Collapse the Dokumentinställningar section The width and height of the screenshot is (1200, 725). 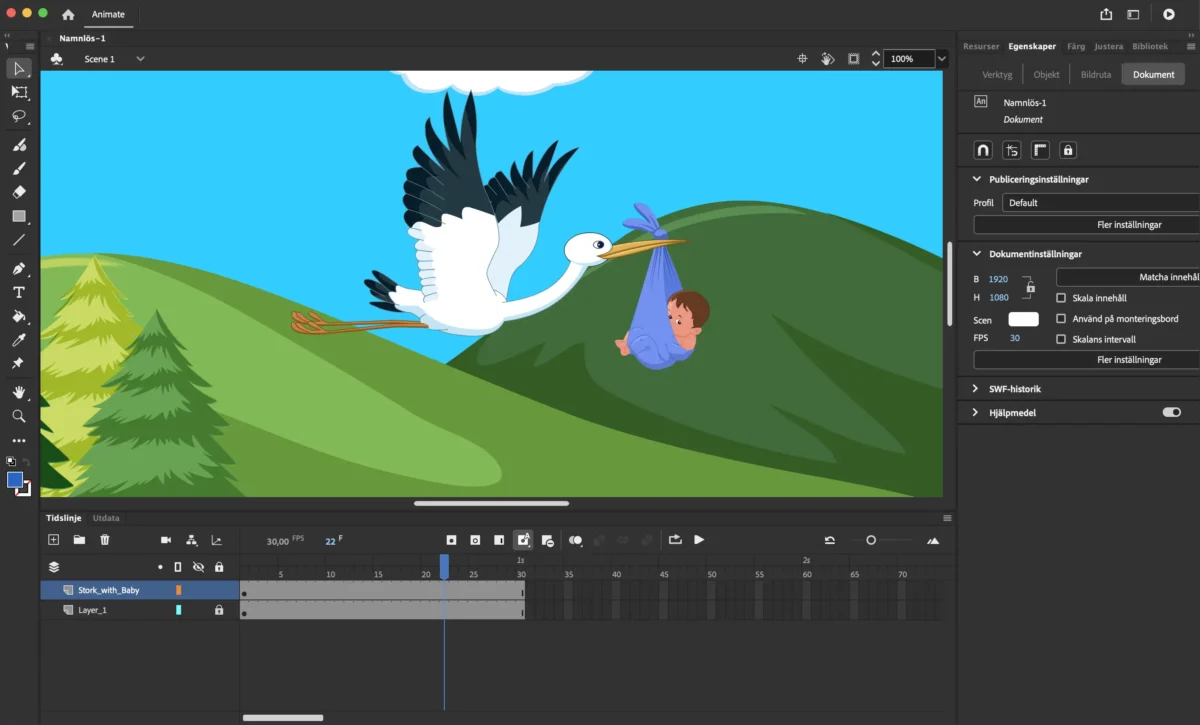click(977, 254)
